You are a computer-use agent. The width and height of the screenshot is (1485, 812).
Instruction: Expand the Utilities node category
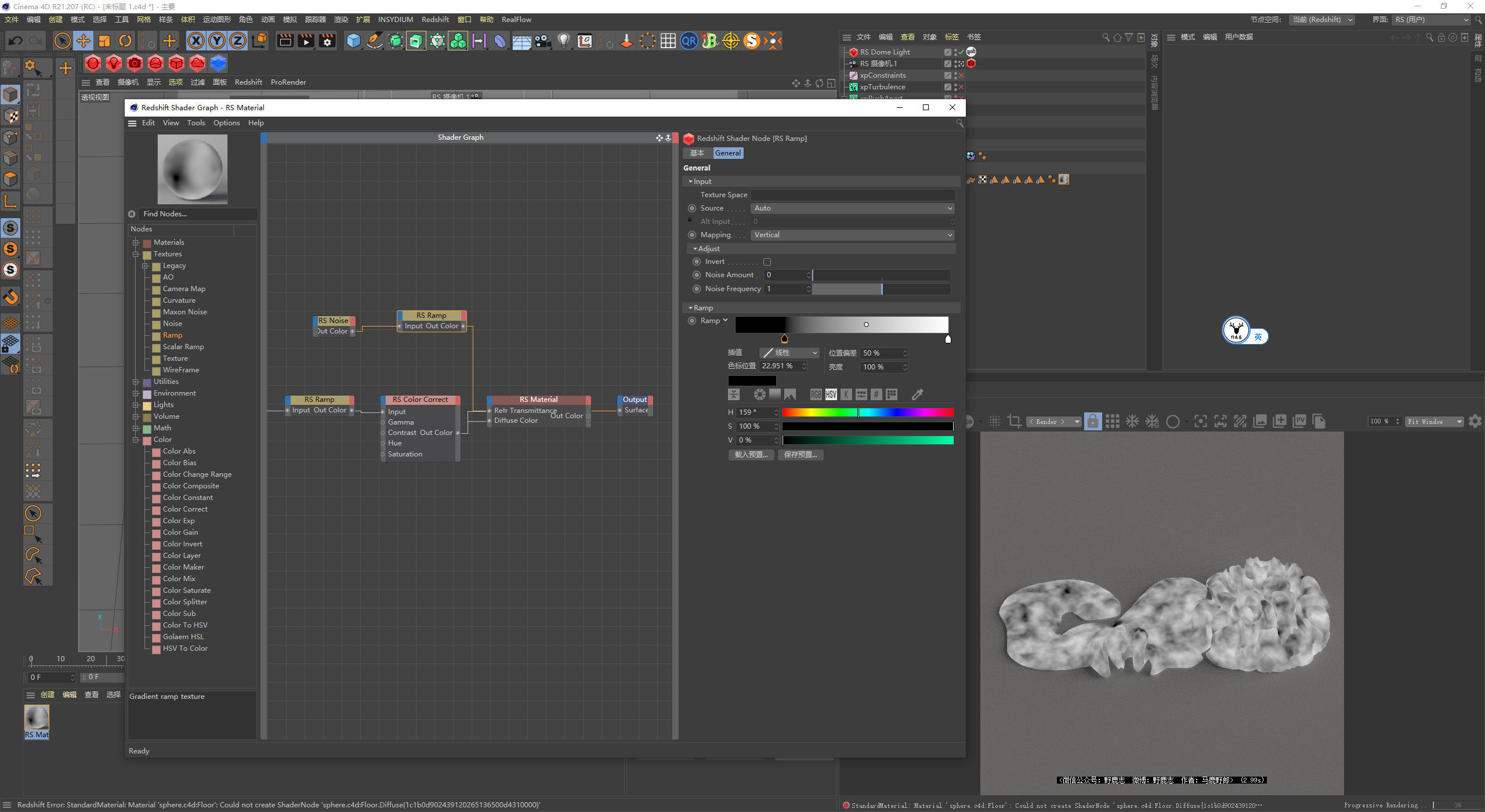click(136, 382)
